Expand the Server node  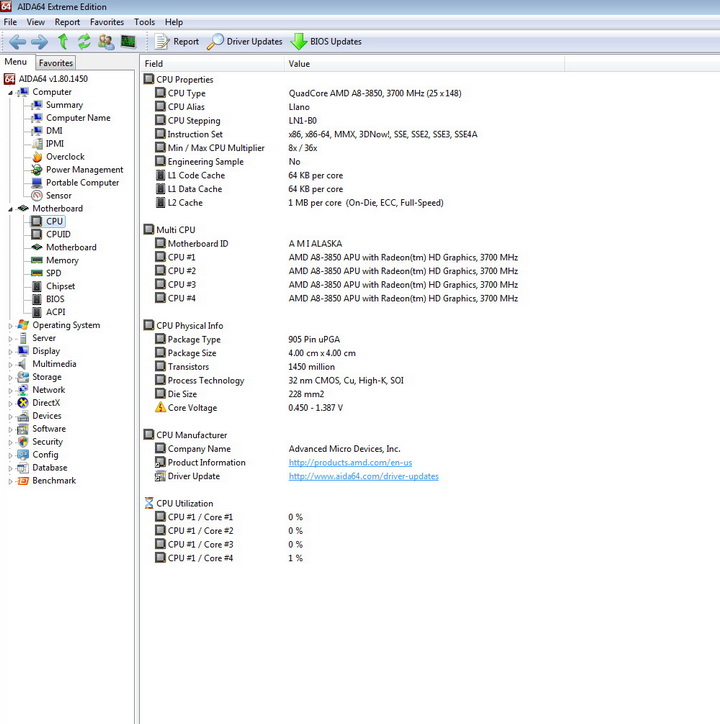click(10, 338)
